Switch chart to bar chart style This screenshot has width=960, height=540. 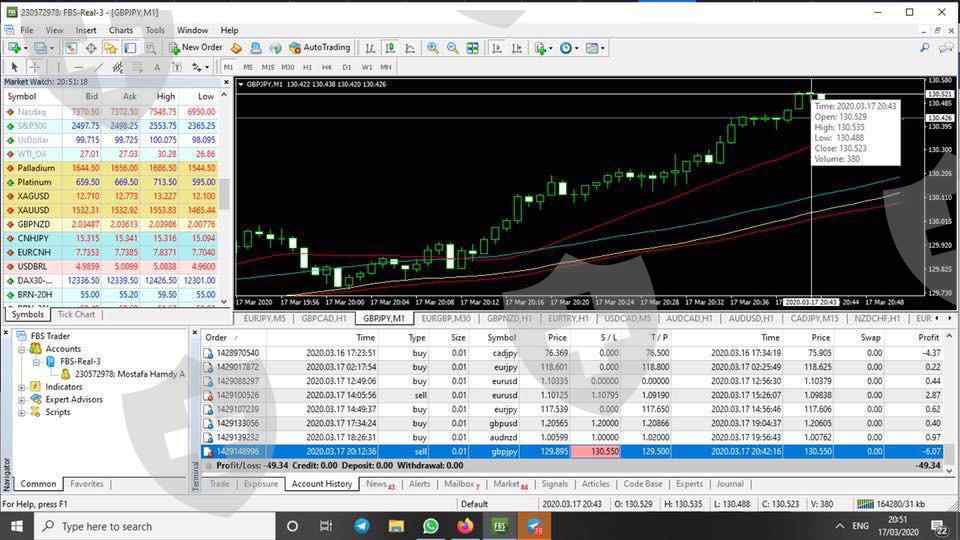coord(370,48)
